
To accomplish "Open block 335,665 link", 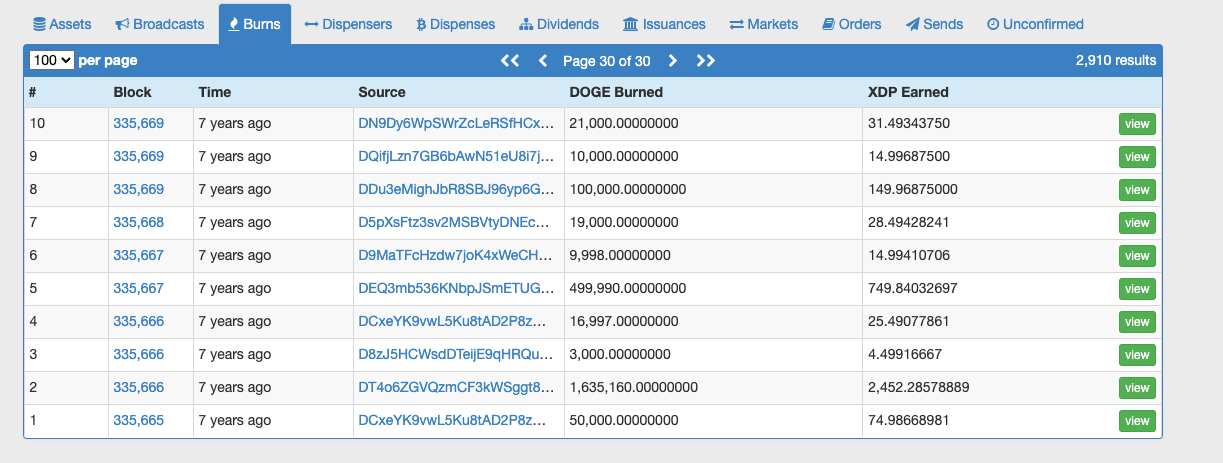I will (x=139, y=421).
